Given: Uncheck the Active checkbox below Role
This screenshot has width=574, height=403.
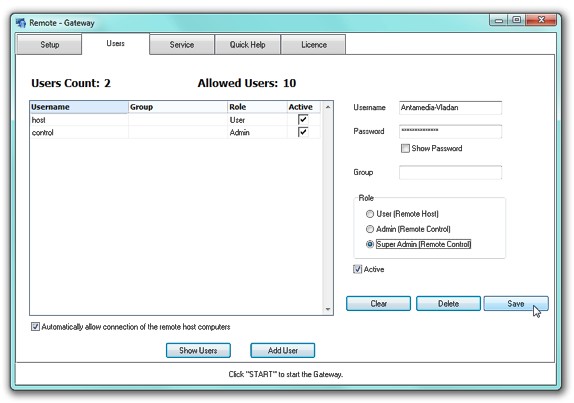Looking at the screenshot, I should (357, 269).
